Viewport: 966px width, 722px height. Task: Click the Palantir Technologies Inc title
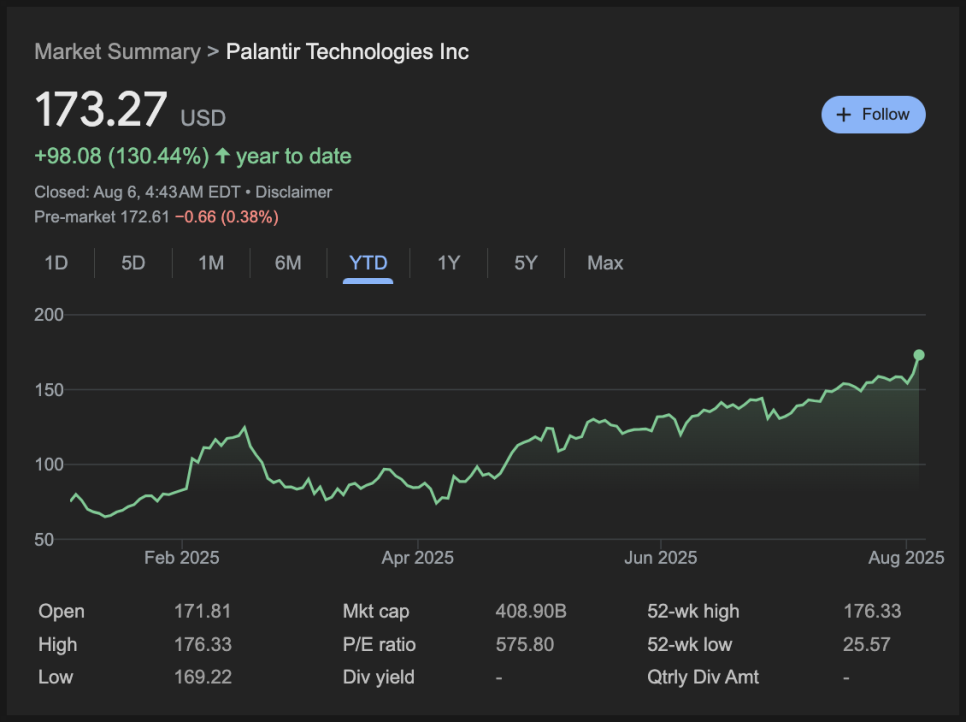[347, 52]
